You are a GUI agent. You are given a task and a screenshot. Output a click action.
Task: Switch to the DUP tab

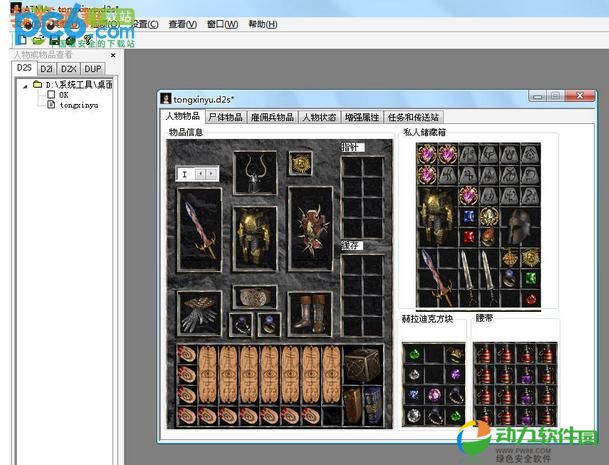tap(93, 69)
